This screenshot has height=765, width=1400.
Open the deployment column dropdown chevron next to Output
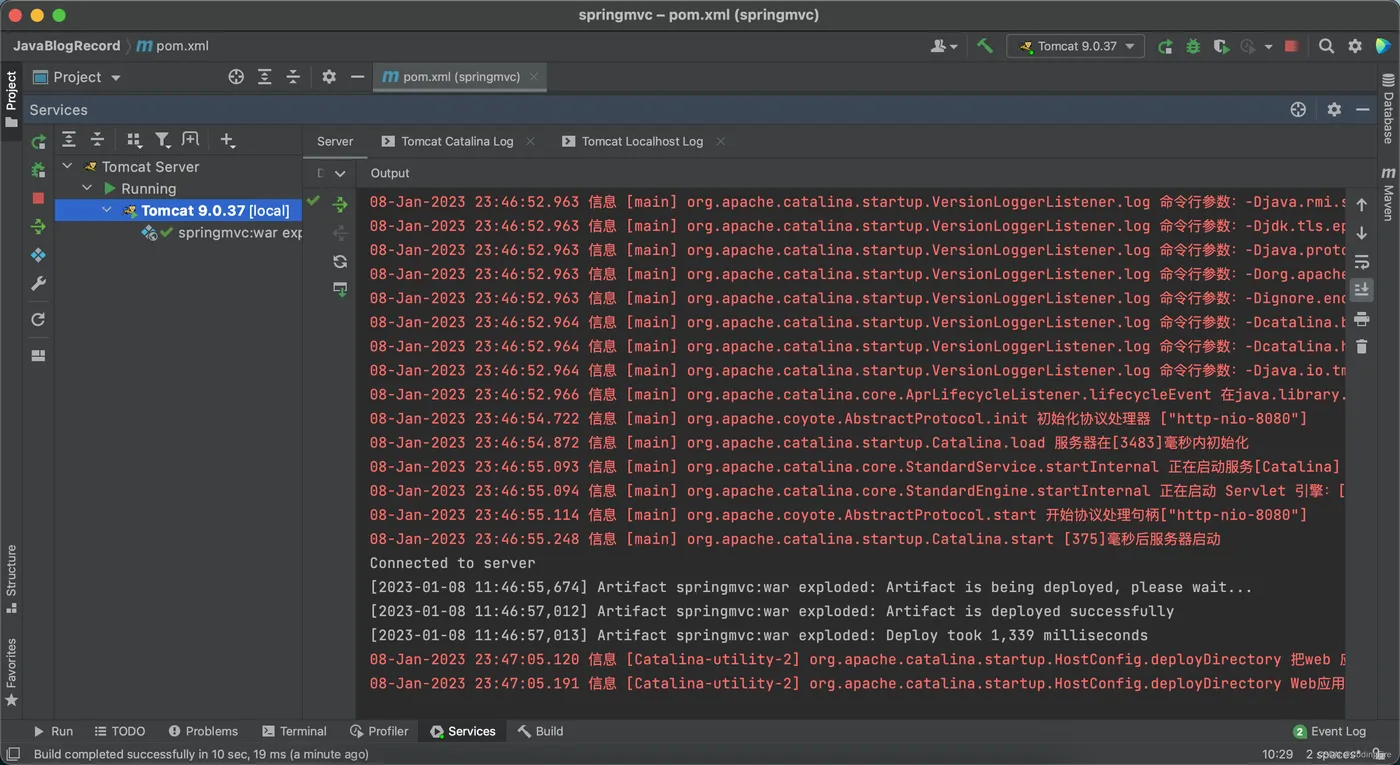tap(340, 173)
